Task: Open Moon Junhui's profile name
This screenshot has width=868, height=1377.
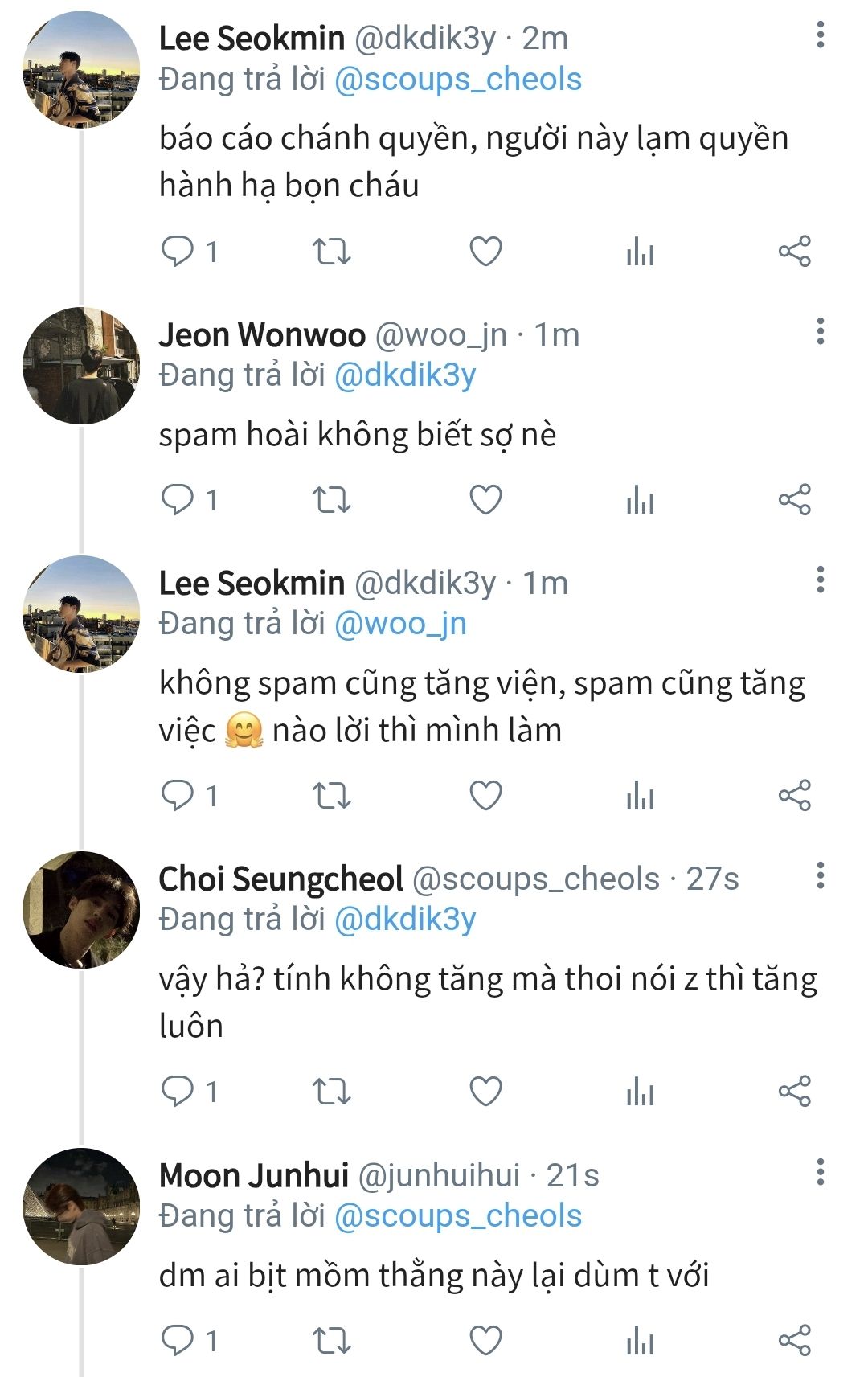Action: point(253,1175)
